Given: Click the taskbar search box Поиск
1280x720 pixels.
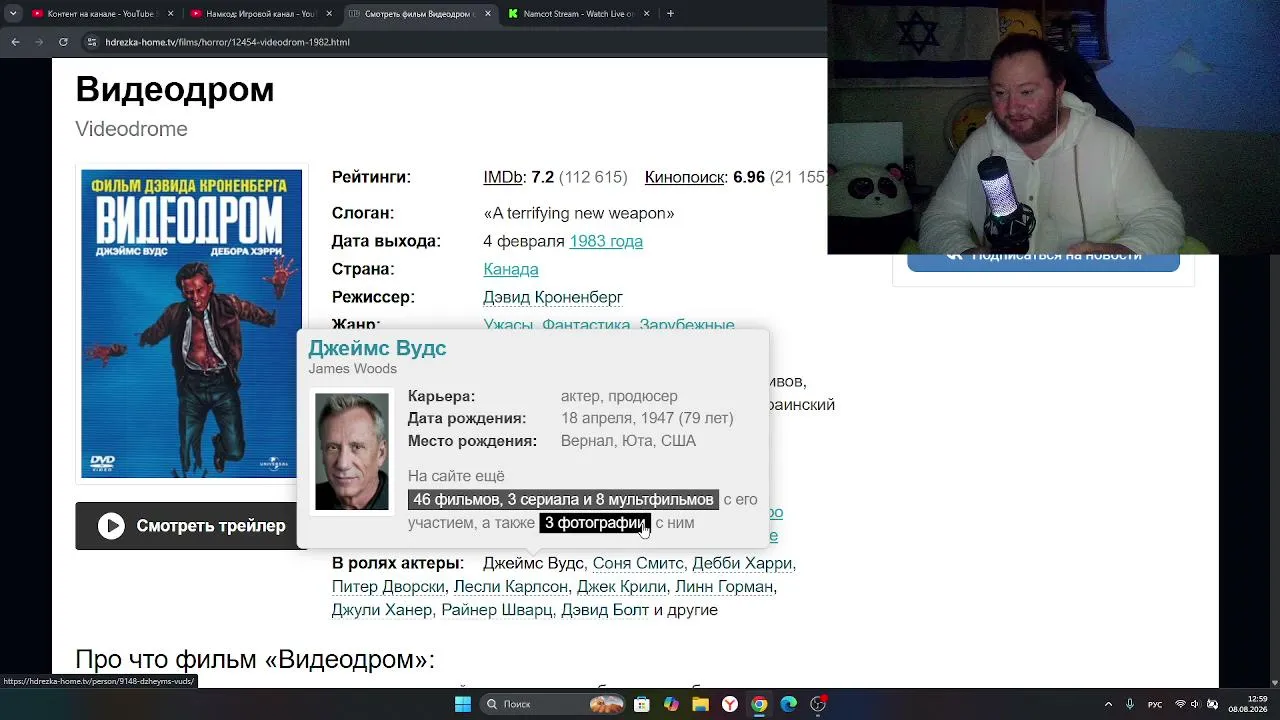Looking at the screenshot, I should pos(553,704).
